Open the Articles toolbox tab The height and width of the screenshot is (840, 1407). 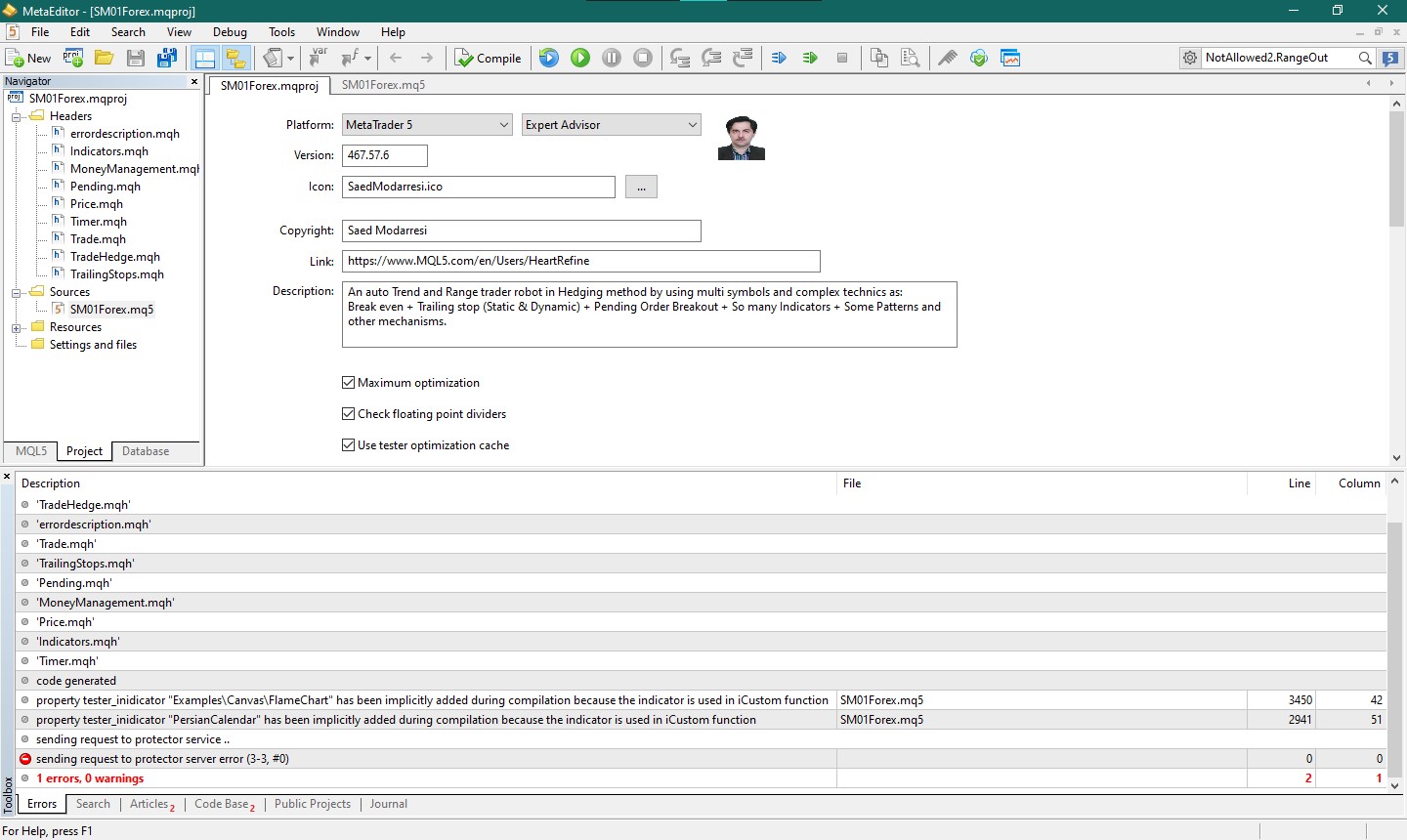click(152, 804)
